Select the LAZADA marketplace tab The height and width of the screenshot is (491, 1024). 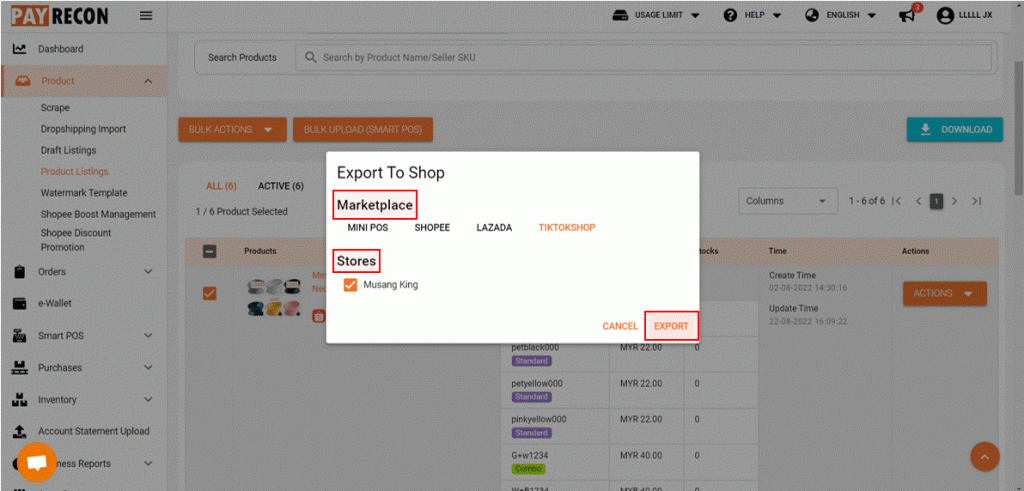[x=494, y=228]
